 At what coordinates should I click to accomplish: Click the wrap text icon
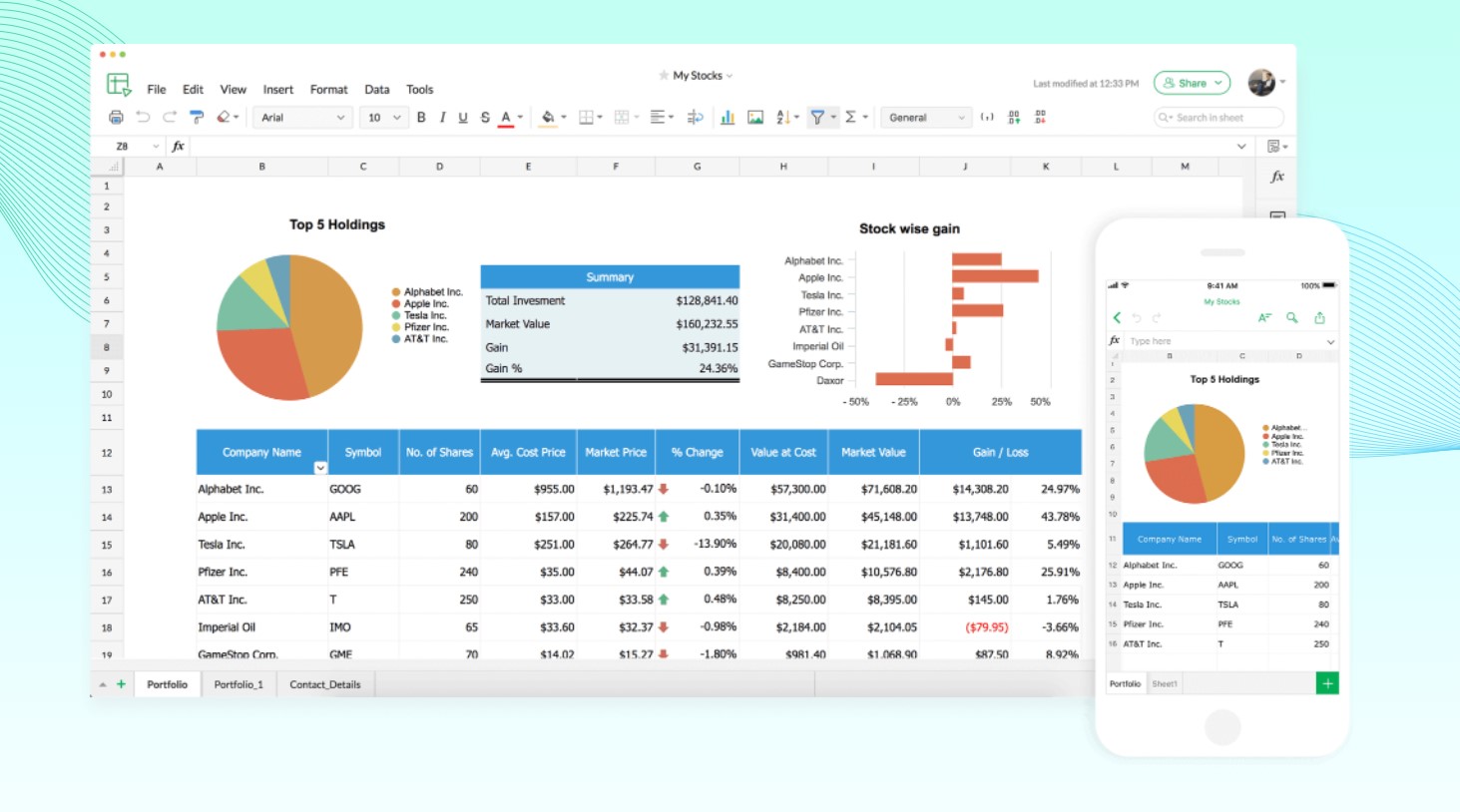[x=696, y=118]
